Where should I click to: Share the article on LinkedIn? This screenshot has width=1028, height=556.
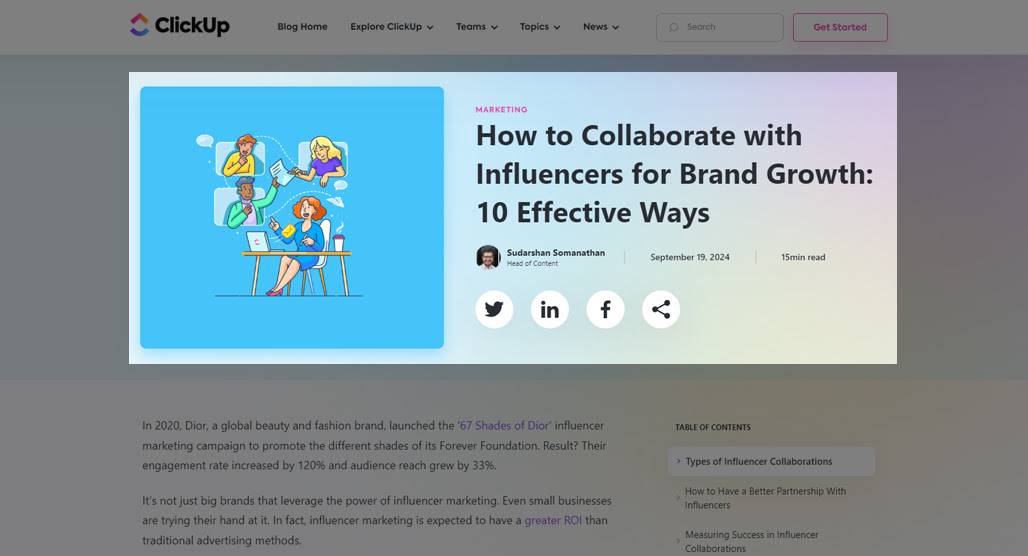coord(549,309)
